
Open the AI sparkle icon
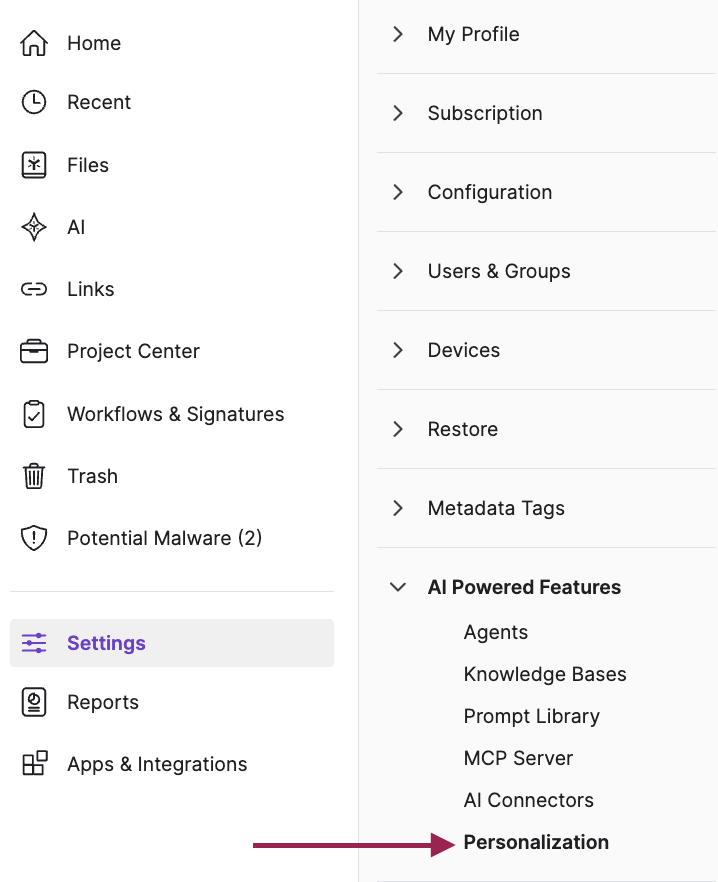pyautogui.click(x=34, y=227)
